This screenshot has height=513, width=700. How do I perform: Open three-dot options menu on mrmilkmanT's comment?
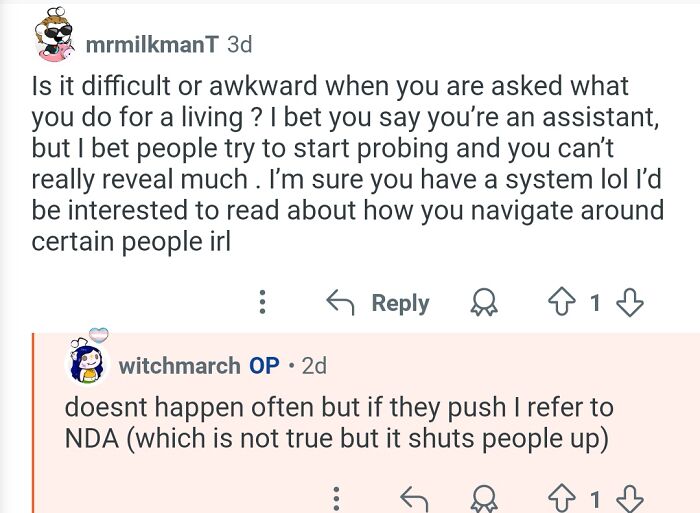coord(263,302)
